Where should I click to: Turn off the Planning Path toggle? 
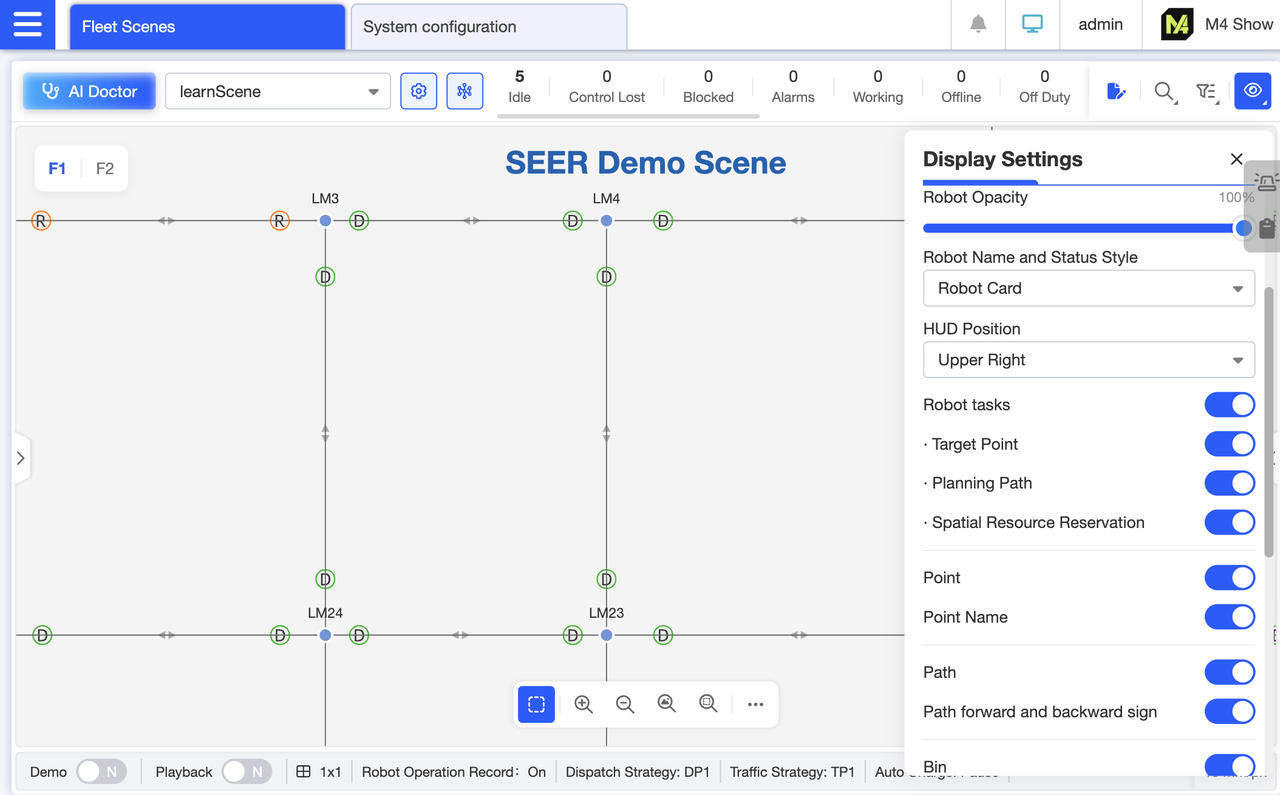[x=1229, y=483]
